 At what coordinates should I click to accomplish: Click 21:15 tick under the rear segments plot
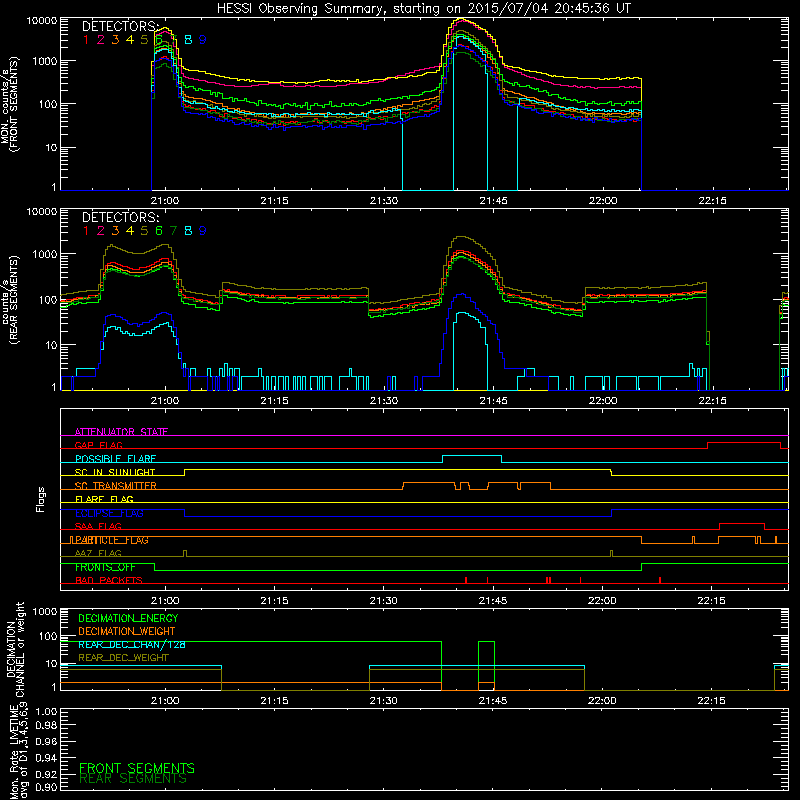coord(274,401)
